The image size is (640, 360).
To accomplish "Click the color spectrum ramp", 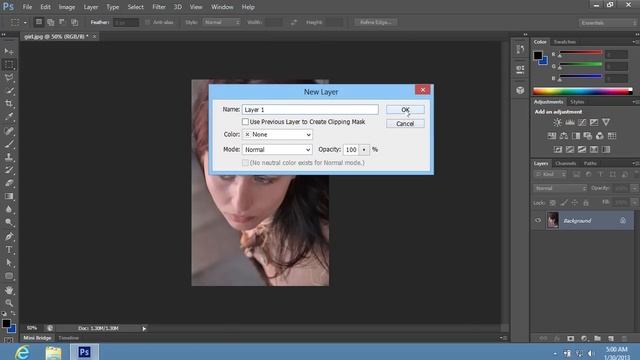I will point(582,91).
